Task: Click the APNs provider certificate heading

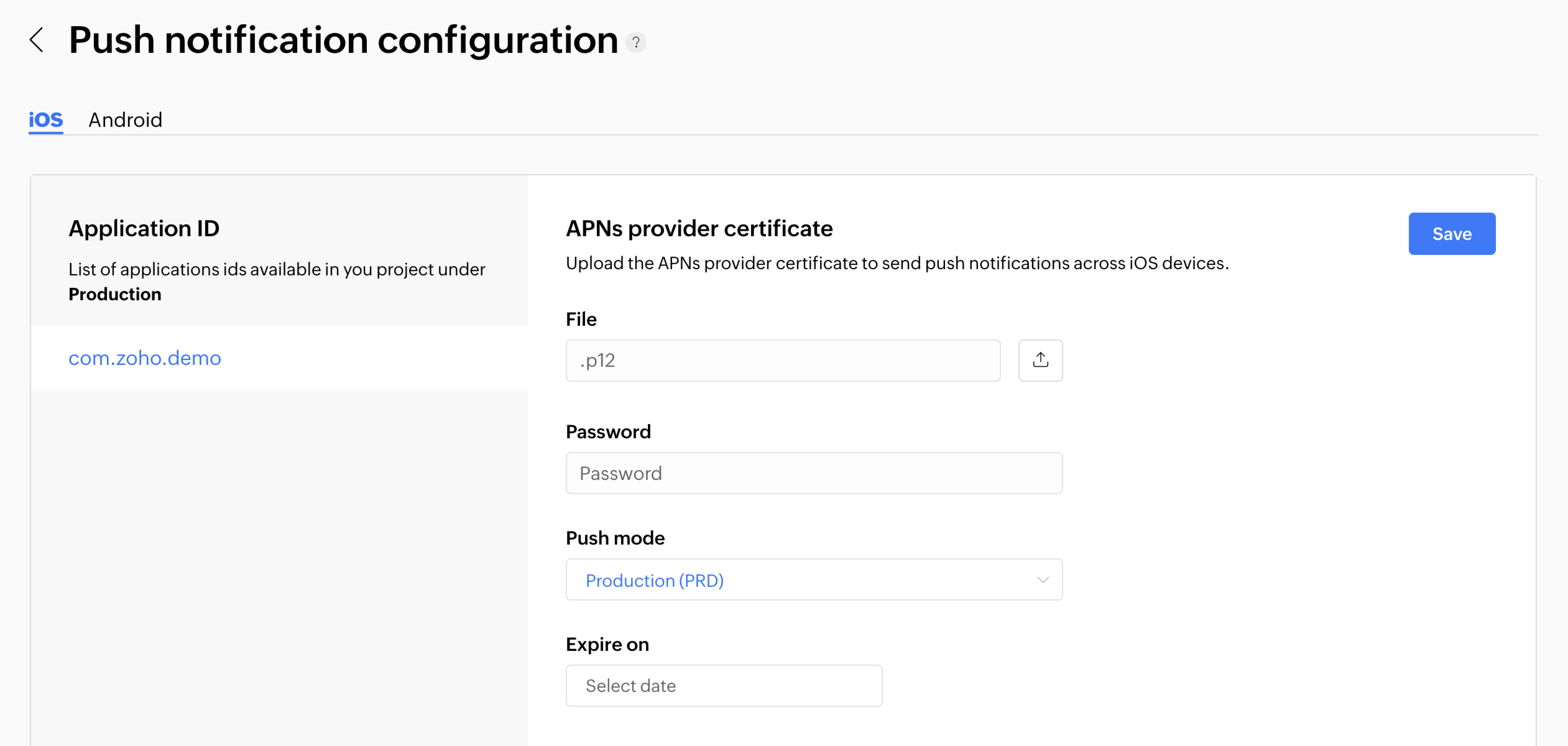Action: [x=699, y=229]
